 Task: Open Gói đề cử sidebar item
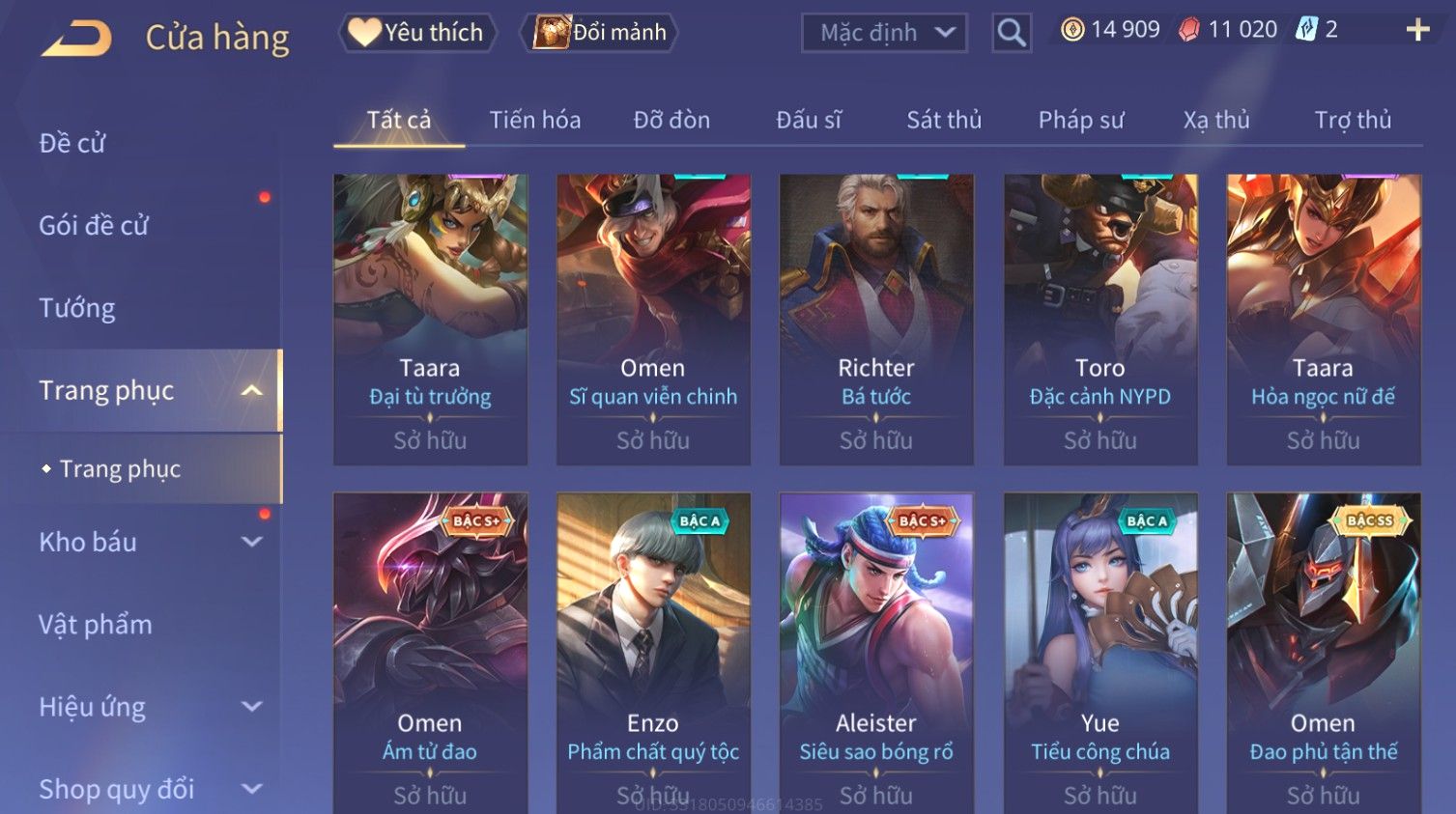[94, 225]
